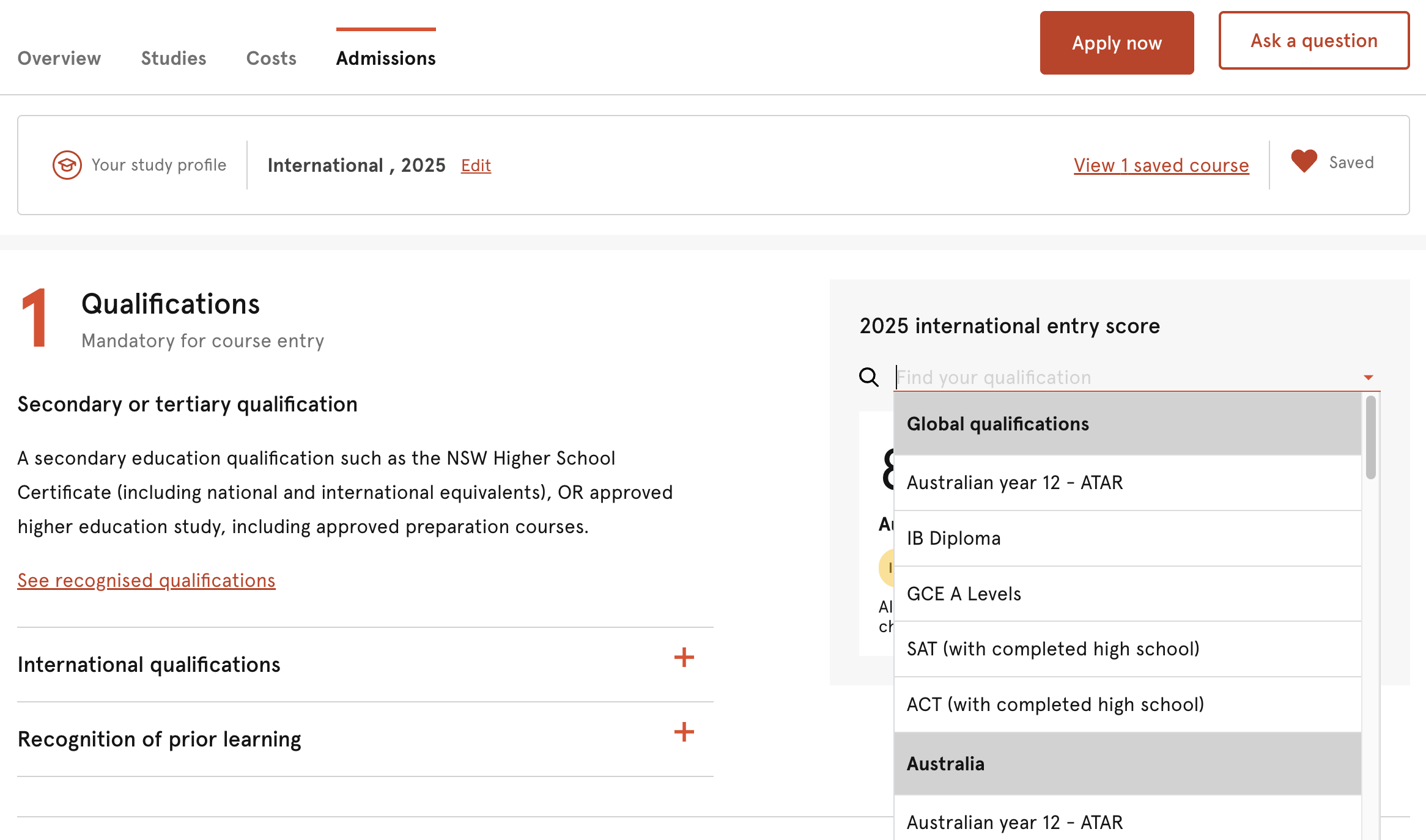Click the International , 2025 profile text
The height and width of the screenshot is (840, 1426).
click(356, 165)
